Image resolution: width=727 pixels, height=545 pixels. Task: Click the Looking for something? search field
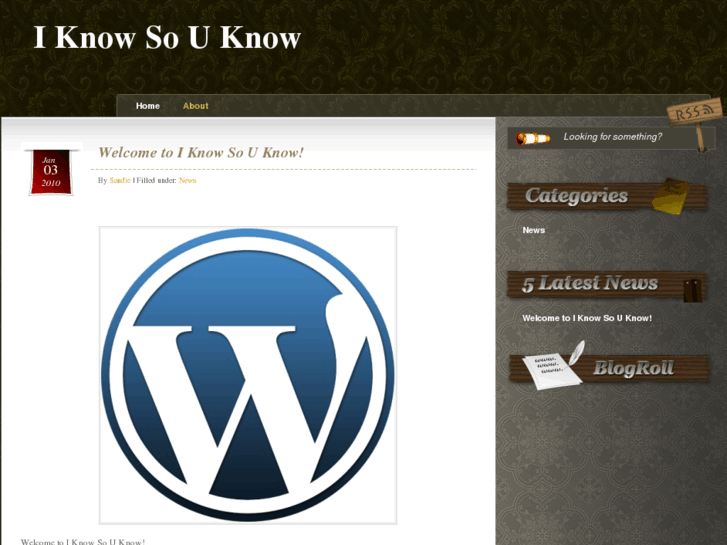[613, 137]
